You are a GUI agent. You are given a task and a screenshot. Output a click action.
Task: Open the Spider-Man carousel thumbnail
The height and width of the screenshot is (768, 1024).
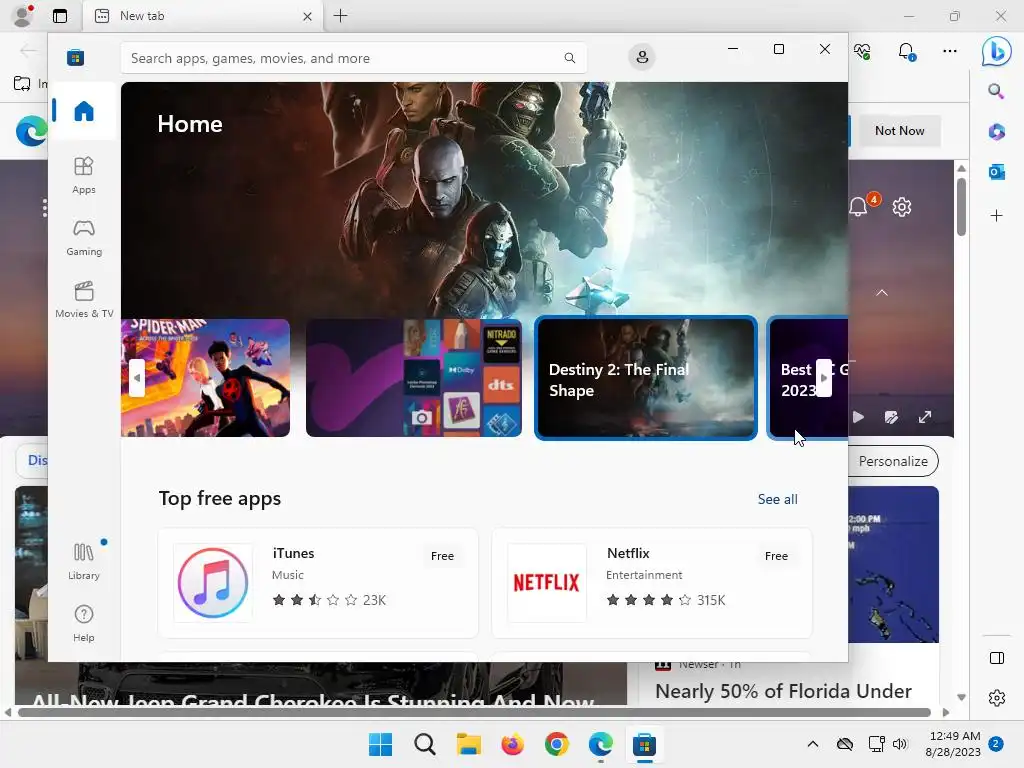coord(205,377)
